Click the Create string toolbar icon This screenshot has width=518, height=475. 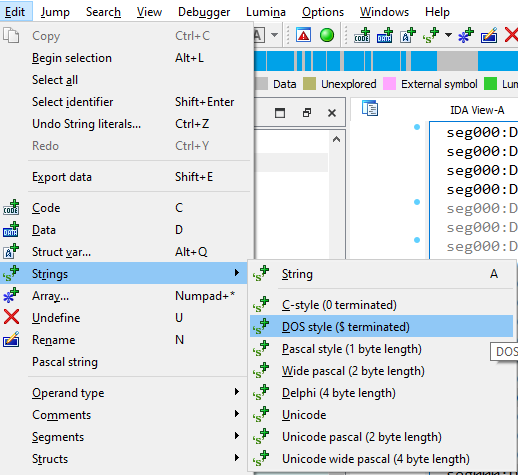(x=431, y=35)
